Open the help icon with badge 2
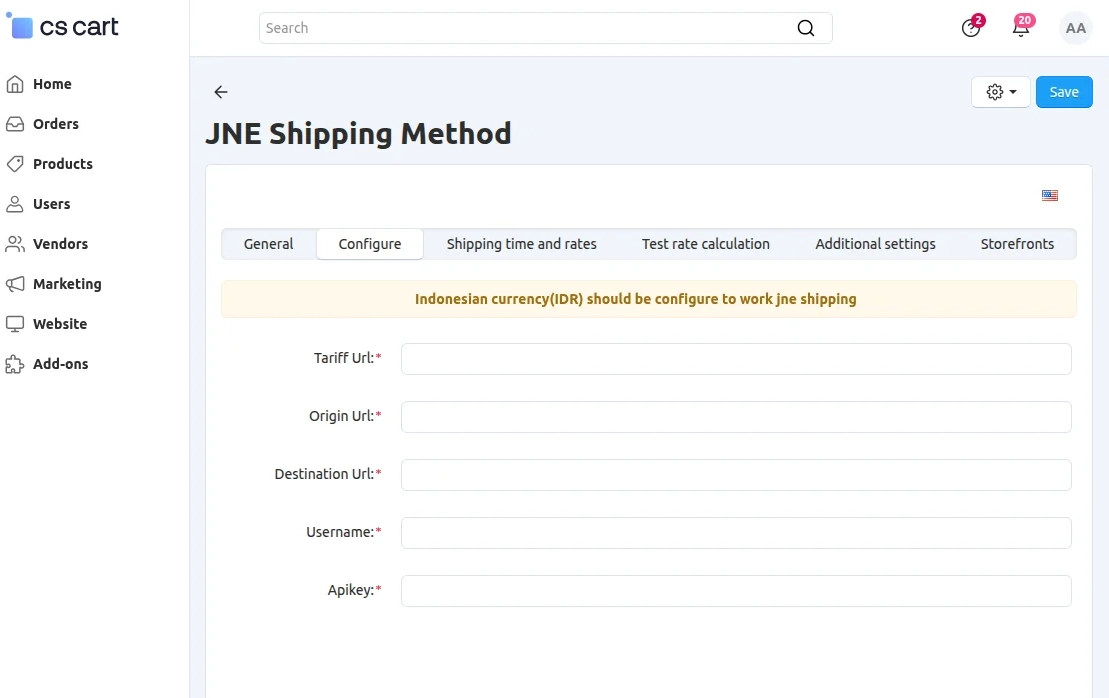 pos(970,28)
